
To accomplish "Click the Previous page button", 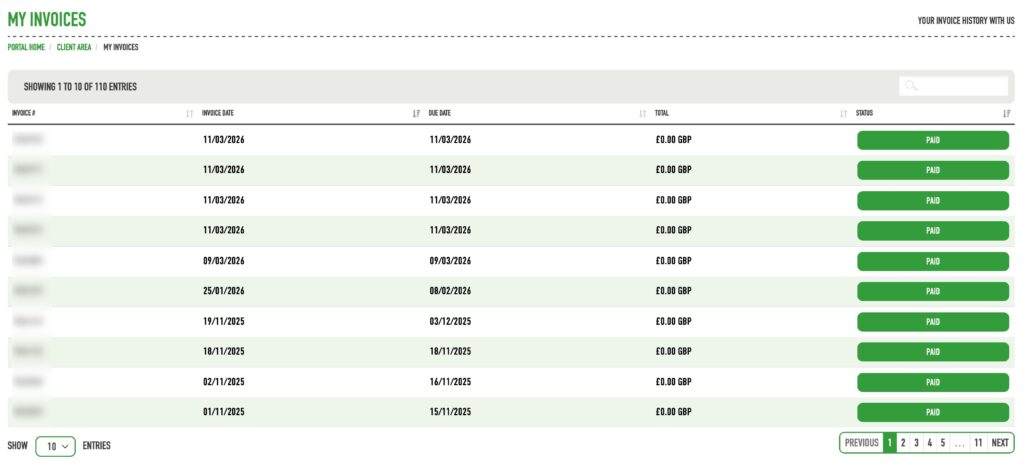I will tap(861, 443).
